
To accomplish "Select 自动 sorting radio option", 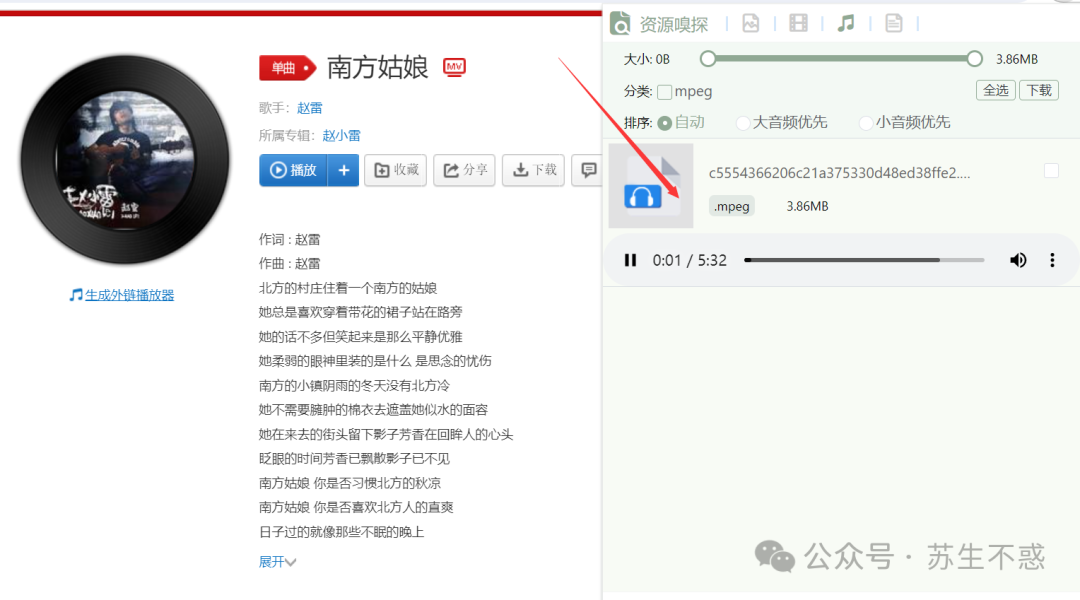I will (665, 123).
